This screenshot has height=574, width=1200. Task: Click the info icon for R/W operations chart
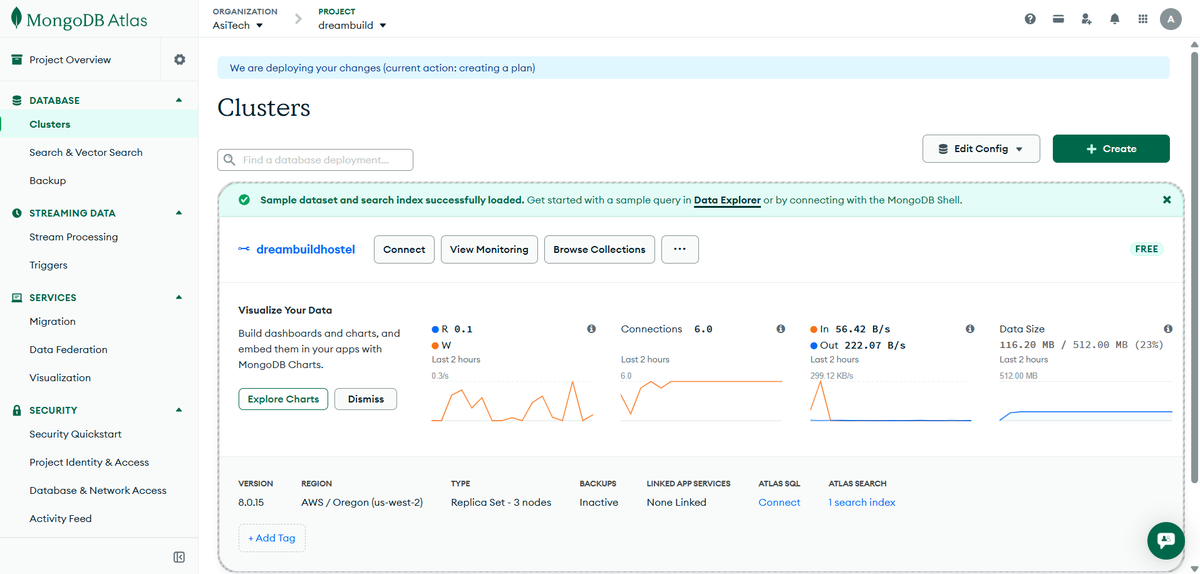click(x=591, y=329)
